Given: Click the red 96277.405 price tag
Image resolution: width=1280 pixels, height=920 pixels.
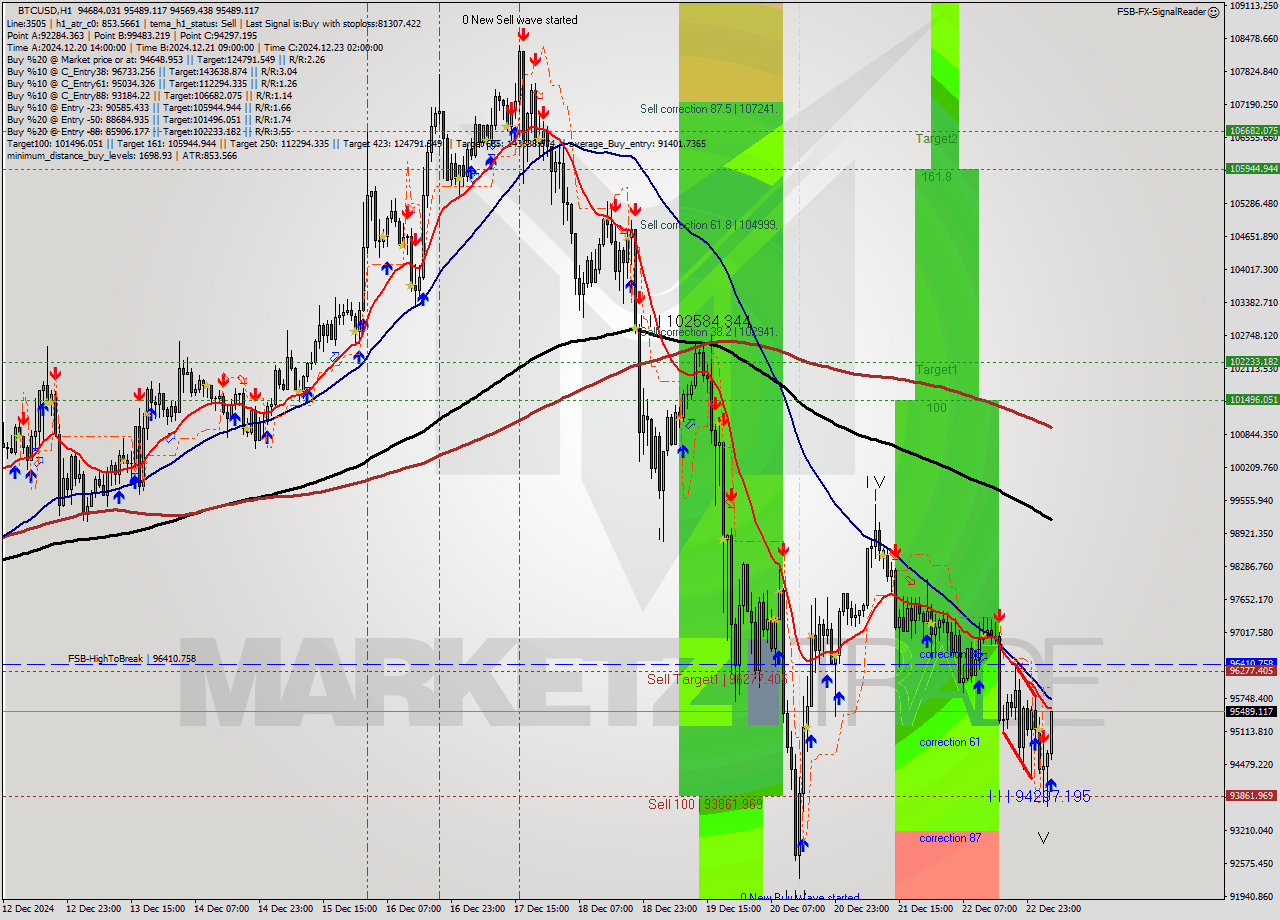Looking at the screenshot, I should coord(1252,671).
